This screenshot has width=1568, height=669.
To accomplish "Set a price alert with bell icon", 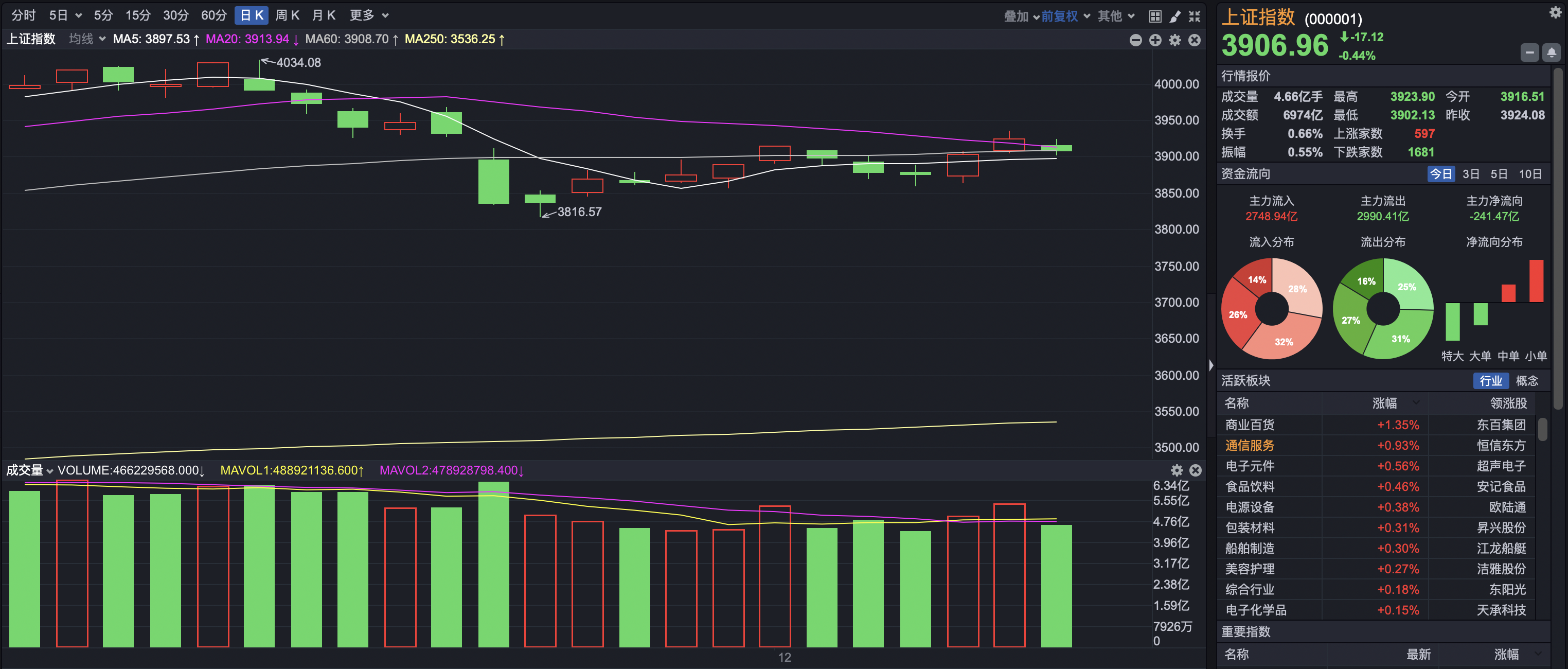I will (x=1551, y=53).
